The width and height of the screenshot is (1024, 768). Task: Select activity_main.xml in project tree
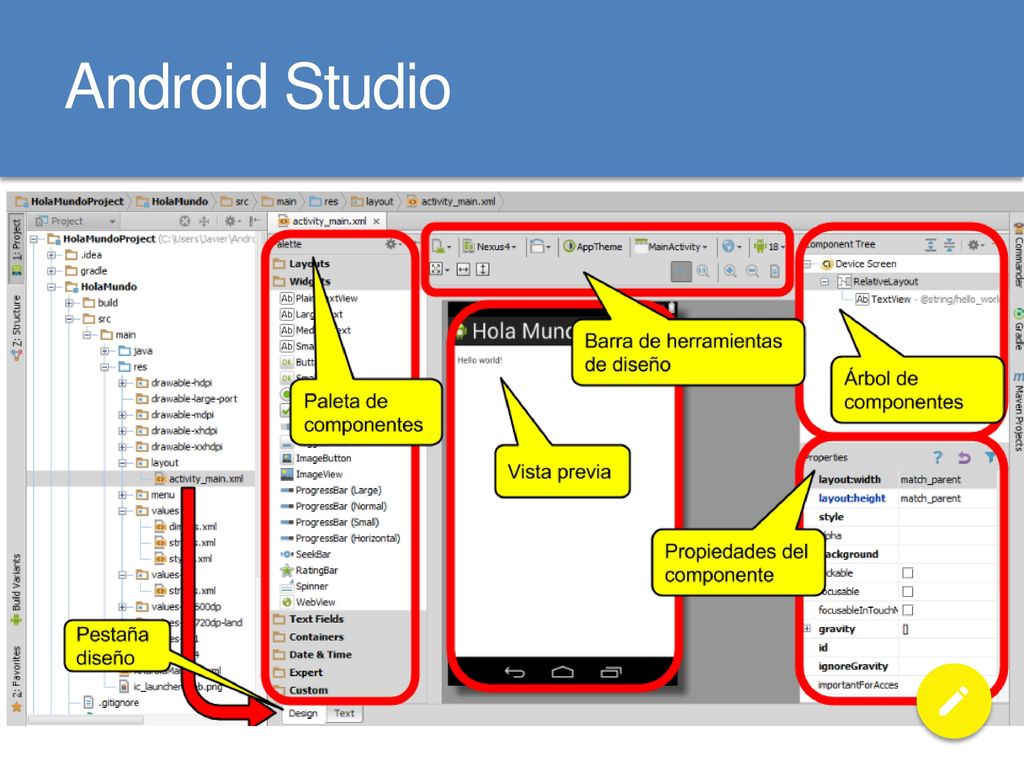(199, 479)
